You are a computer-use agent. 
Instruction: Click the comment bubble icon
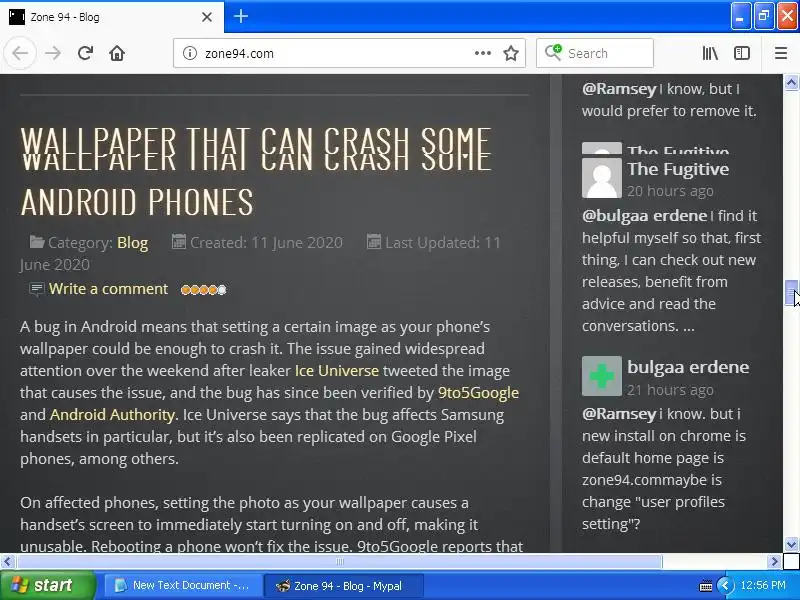[37, 289]
